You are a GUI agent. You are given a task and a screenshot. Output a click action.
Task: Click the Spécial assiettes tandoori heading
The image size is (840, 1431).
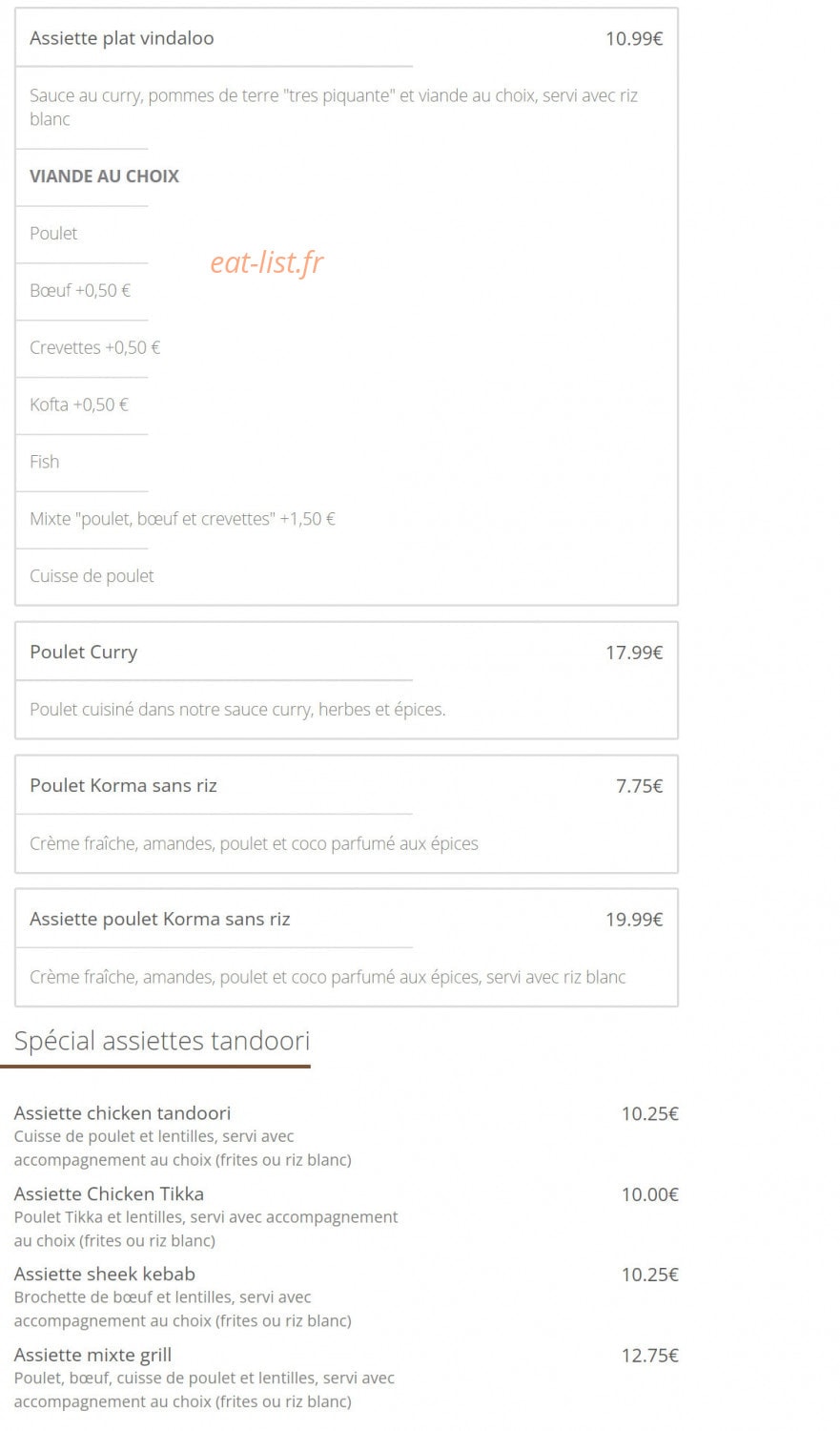click(x=162, y=1041)
